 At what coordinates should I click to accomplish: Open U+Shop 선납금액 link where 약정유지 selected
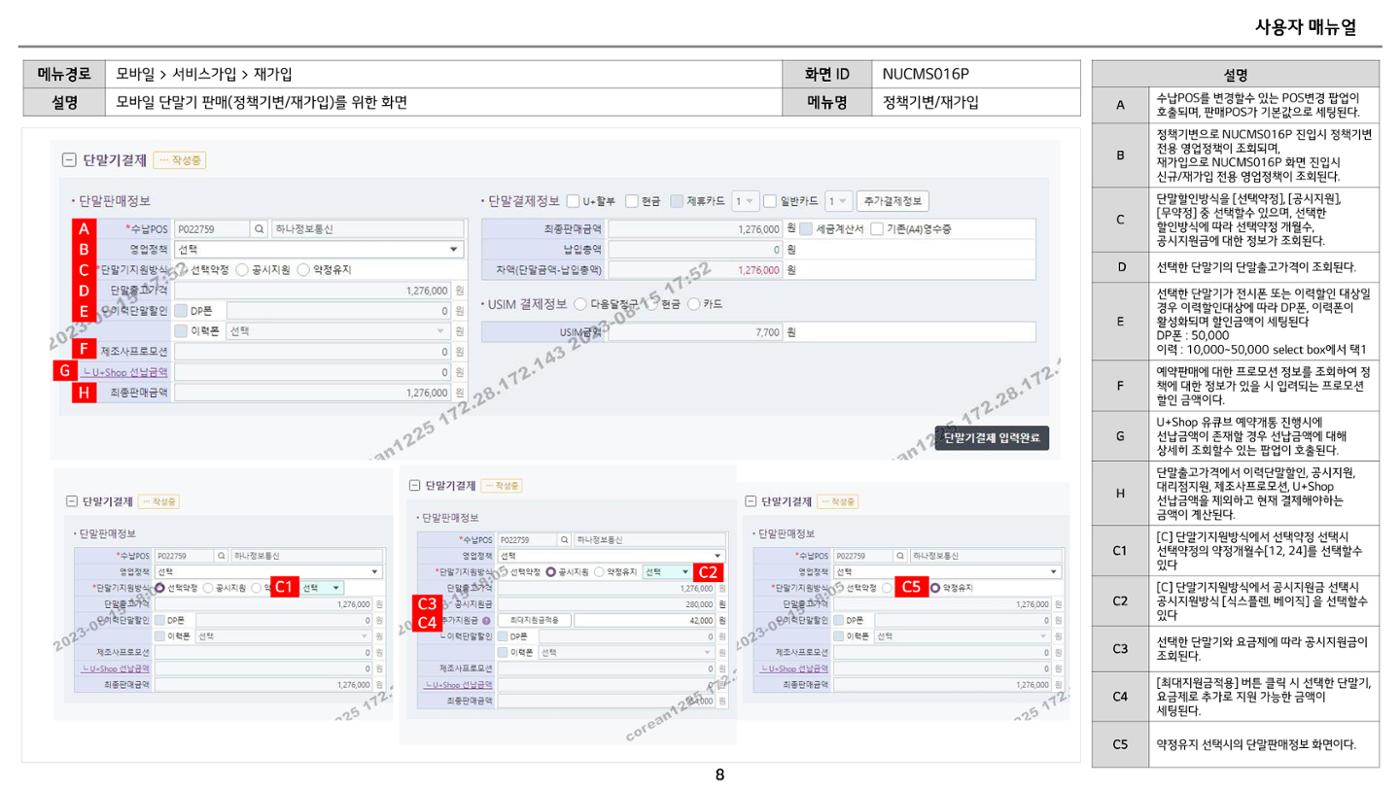click(795, 668)
